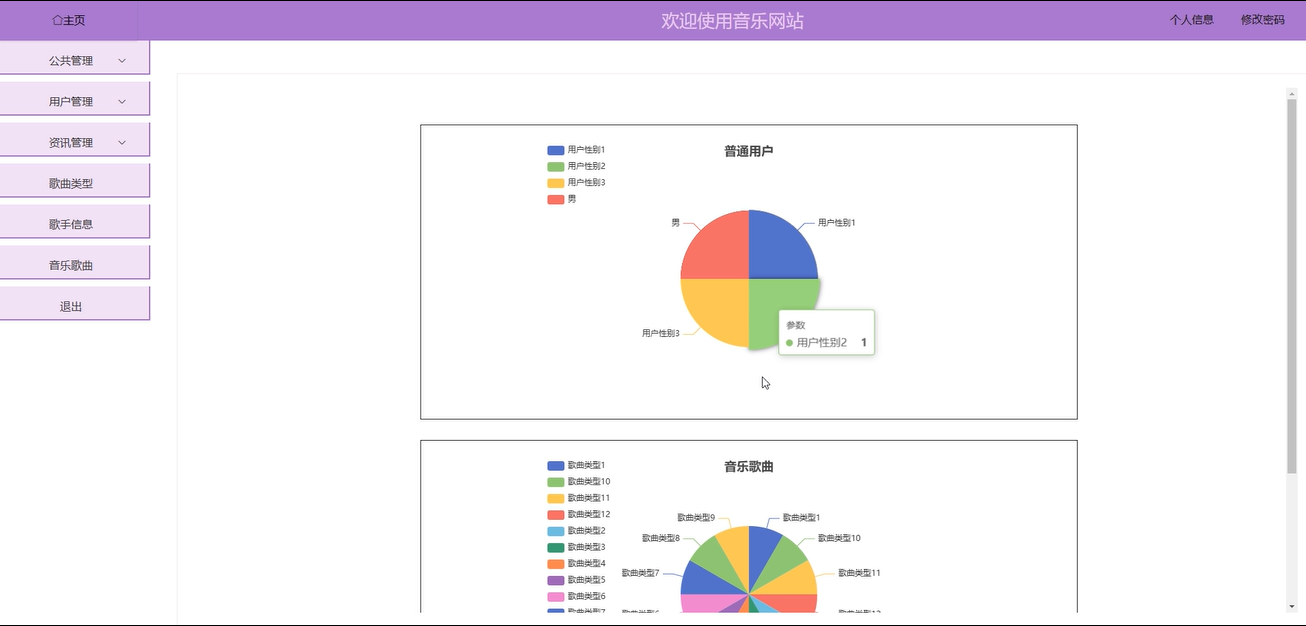Toggle the 用户性别3 legend item

pyautogui.click(x=576, y=182)
